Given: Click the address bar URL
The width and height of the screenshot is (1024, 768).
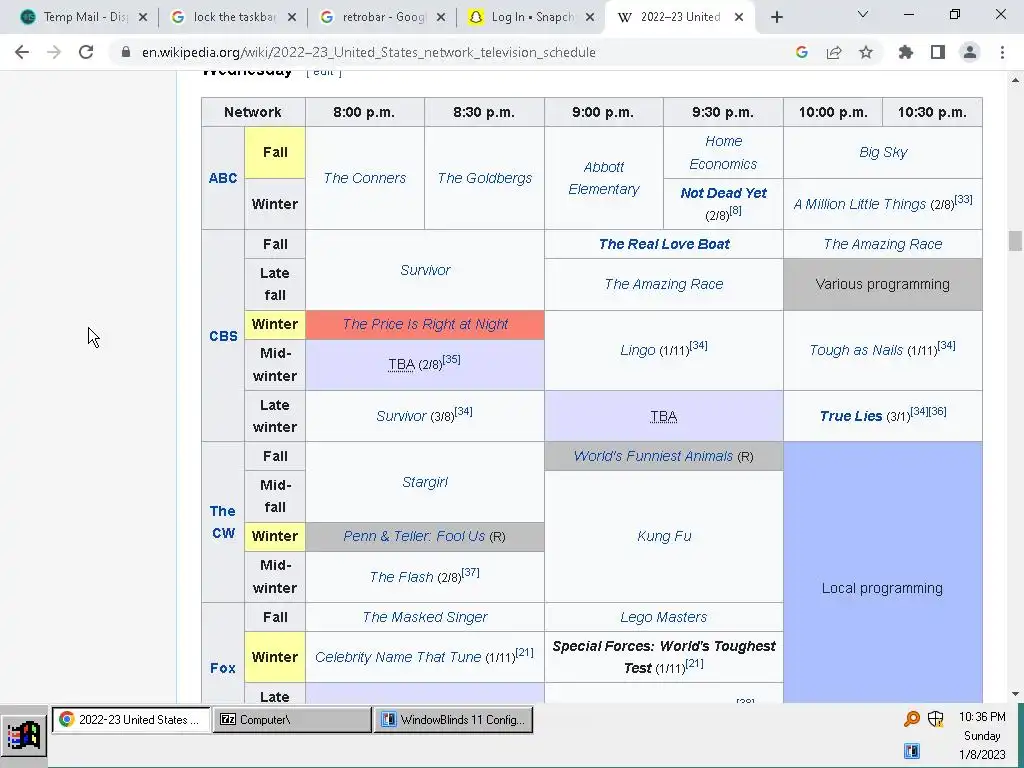Looking at the screenshot, I should click(368, 52).
